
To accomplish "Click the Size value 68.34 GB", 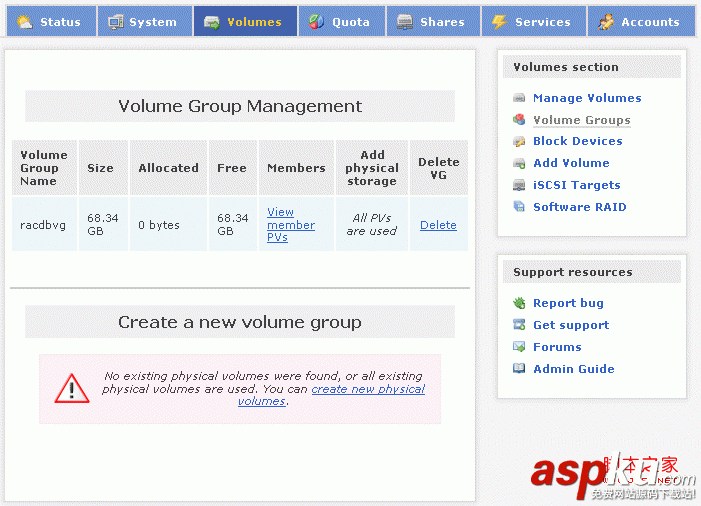I will 103,224.
